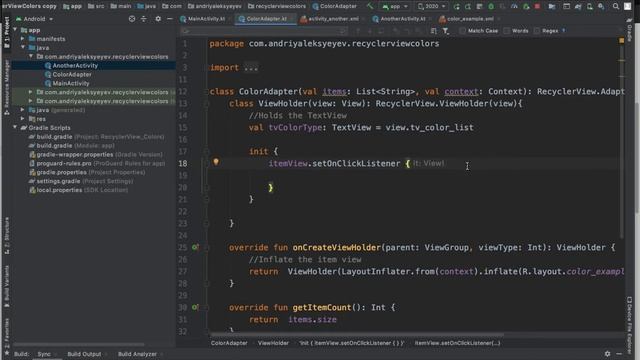
Task: Open the Sync tab in Build panel
Action: click(44, 354)
